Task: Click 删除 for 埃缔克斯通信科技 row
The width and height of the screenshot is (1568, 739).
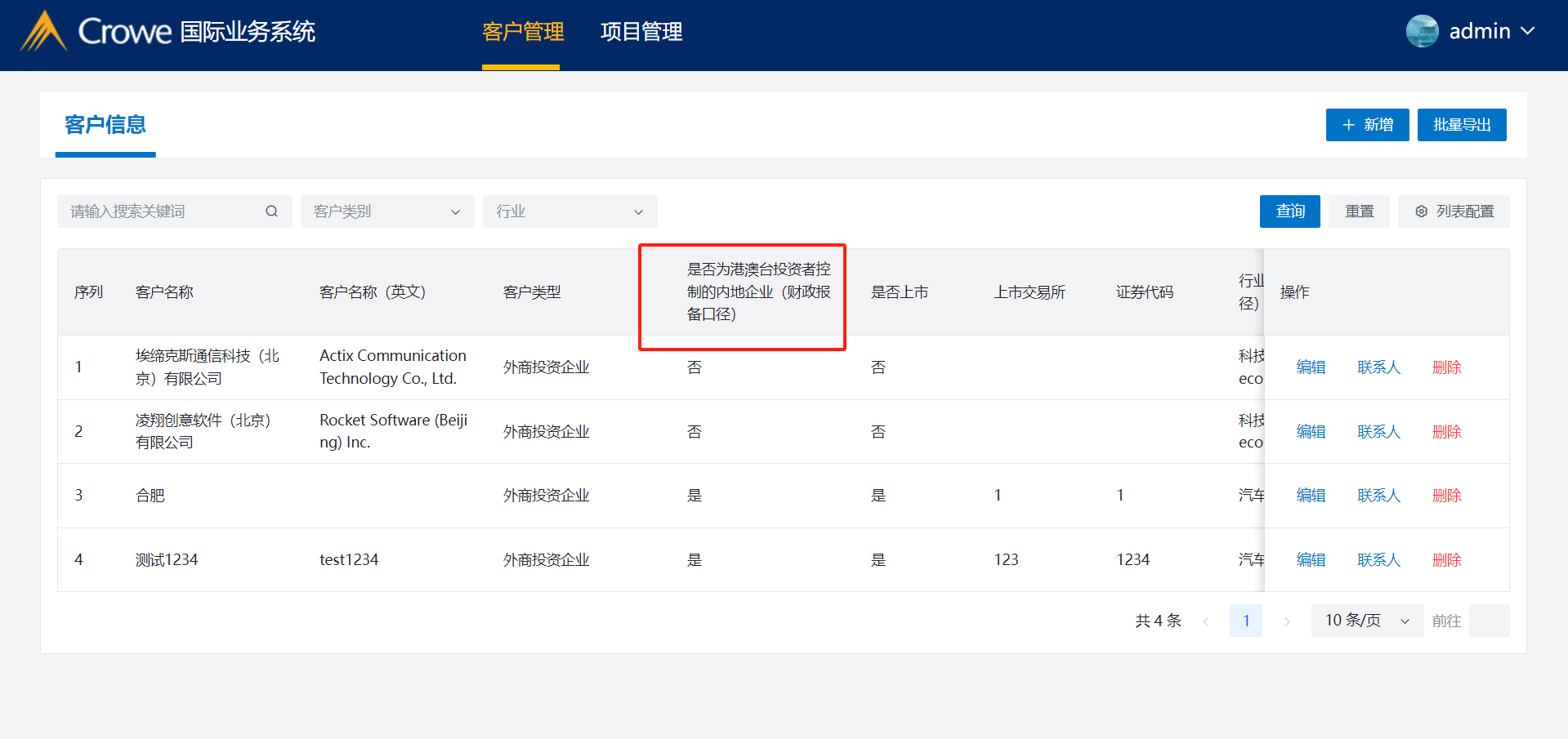Action: click(1446, 367)
